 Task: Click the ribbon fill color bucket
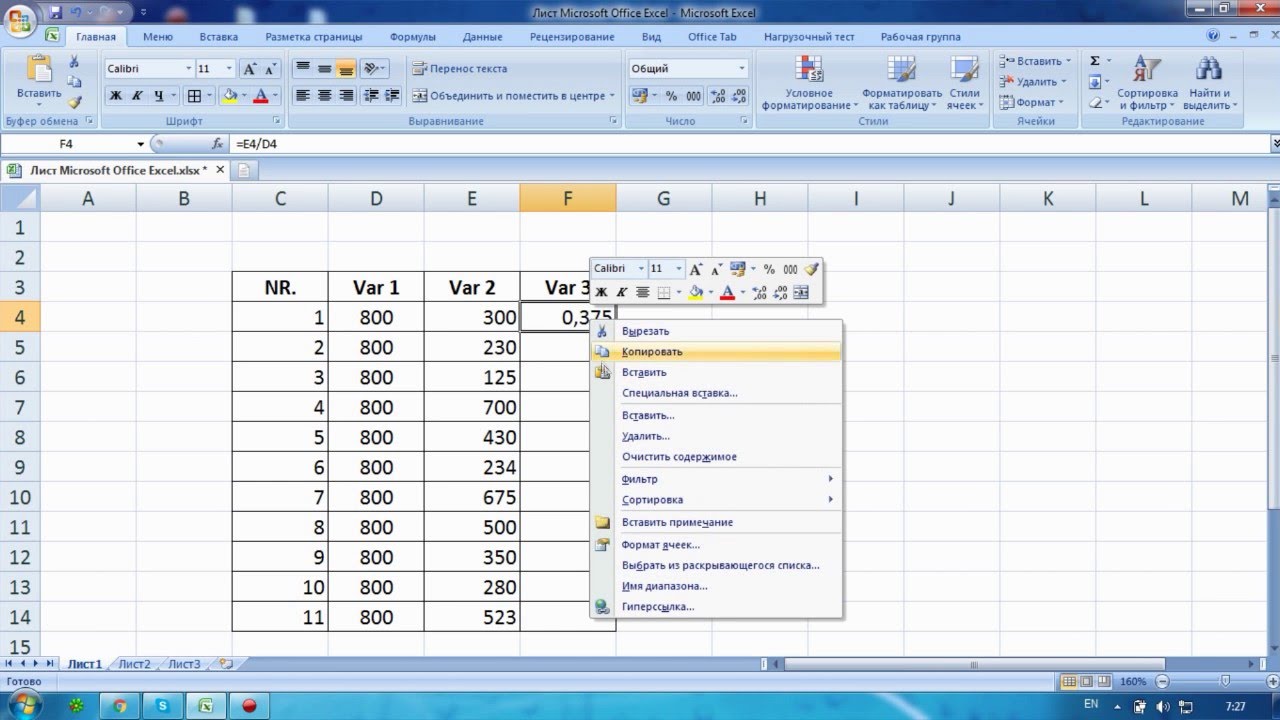click(230, 96)
